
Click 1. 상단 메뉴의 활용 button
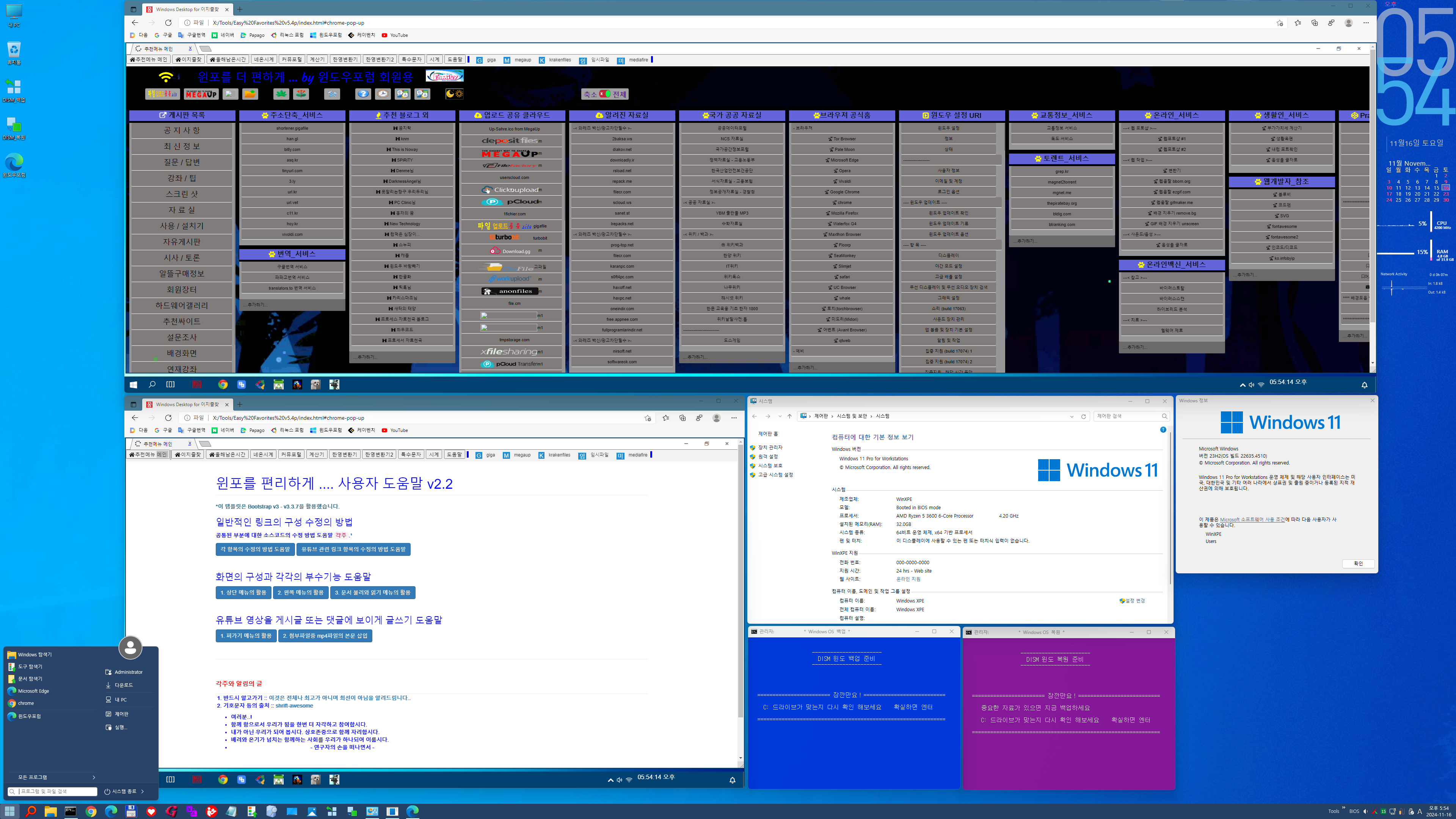[243, 593]
